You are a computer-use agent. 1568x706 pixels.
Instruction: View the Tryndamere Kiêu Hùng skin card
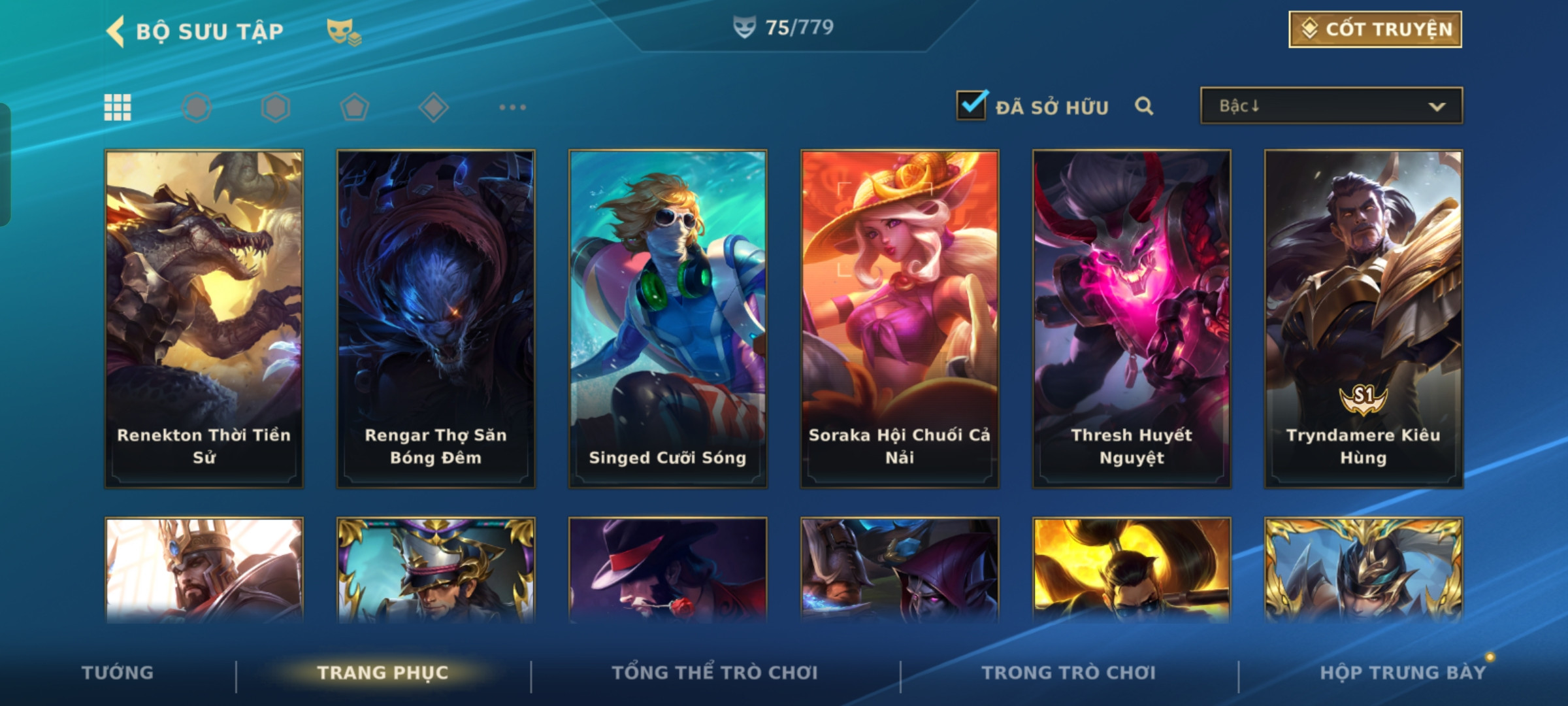click(1364, 319)
